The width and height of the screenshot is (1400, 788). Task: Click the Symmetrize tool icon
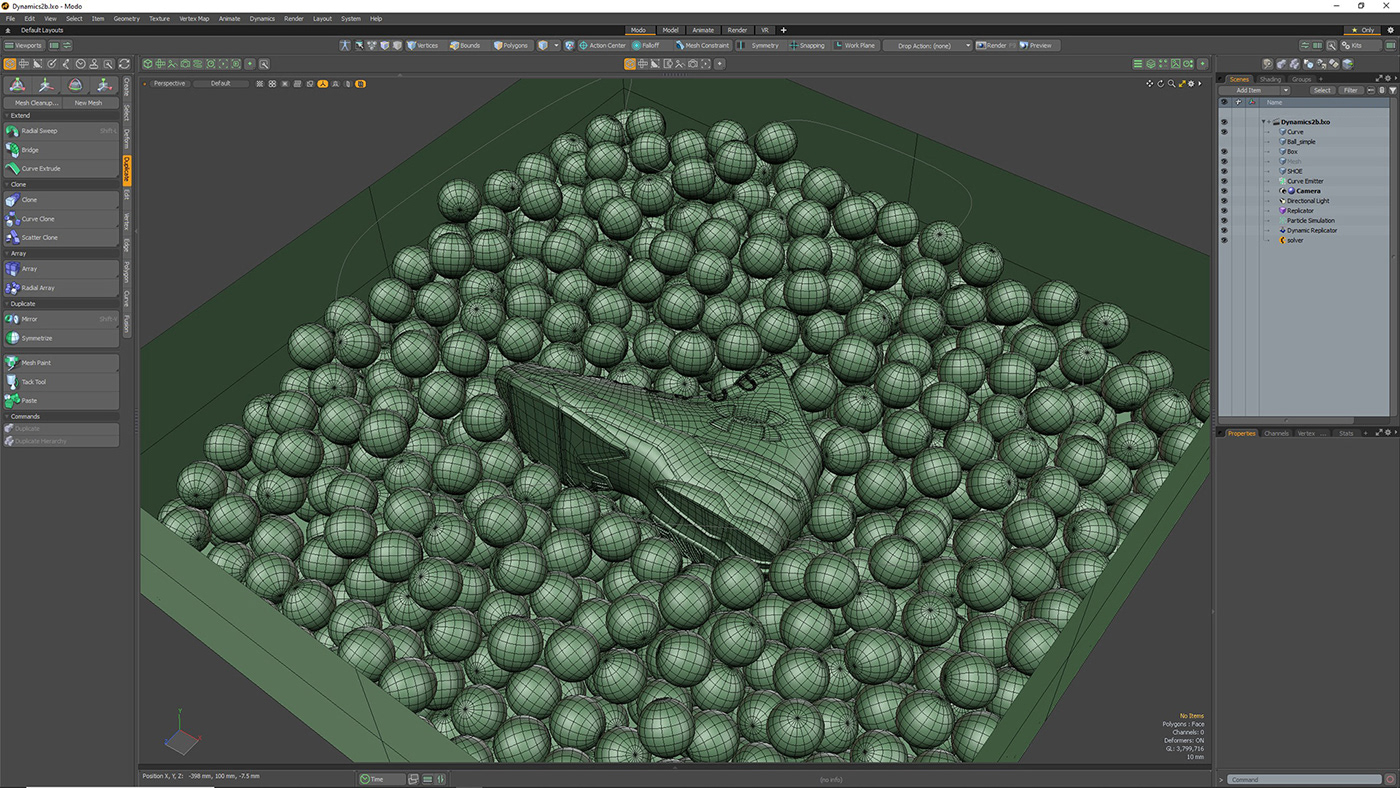click(x=13, y=338)
